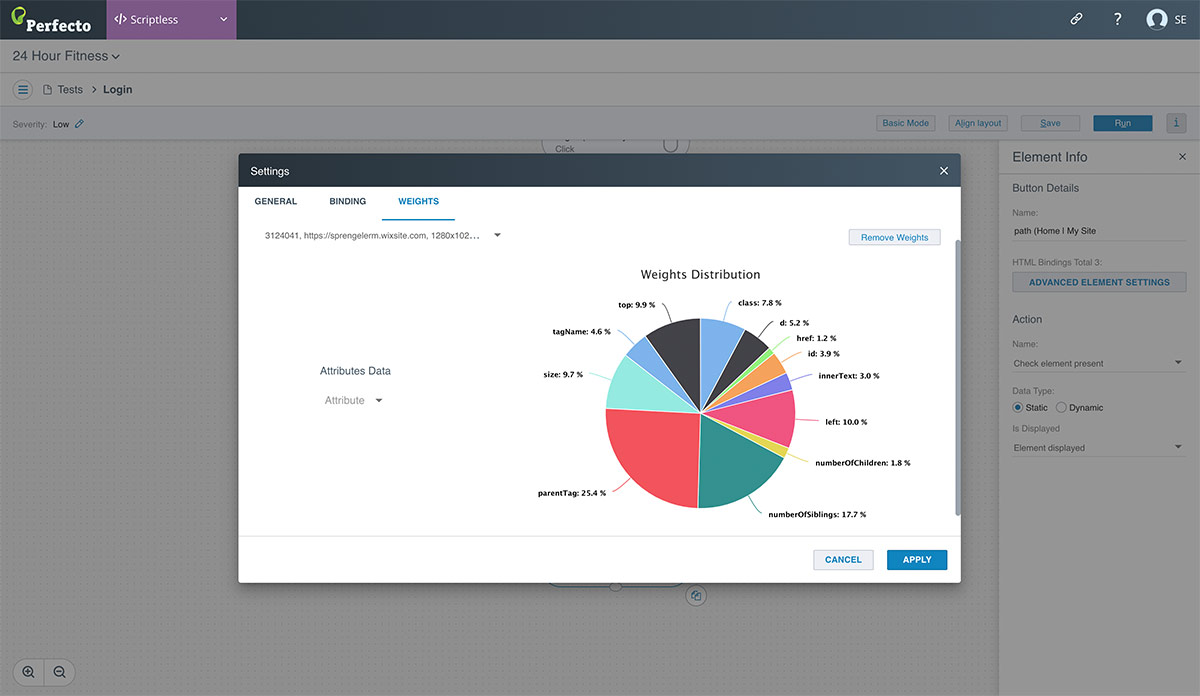Select the WEIGHTS tab
This screenshot has width=1200, height=696.
(x=418, y=201)
